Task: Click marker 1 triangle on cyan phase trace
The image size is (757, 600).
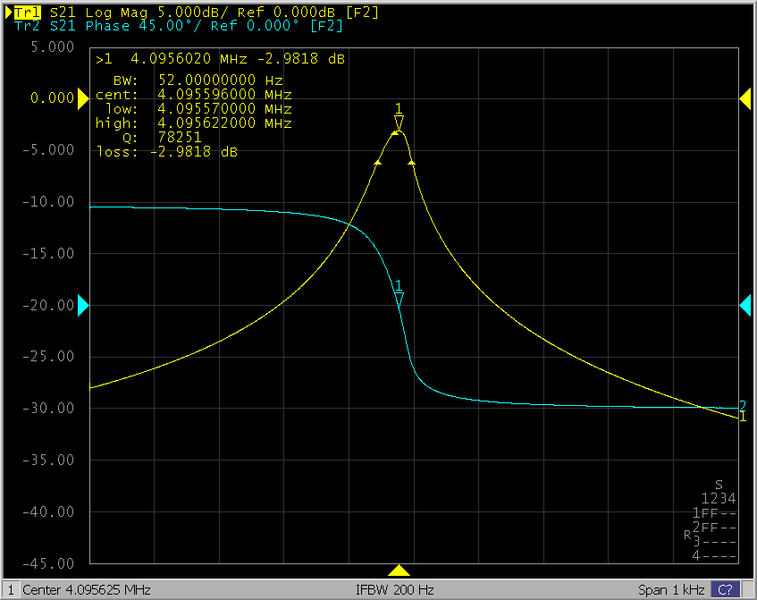Action: click(399, 299)
